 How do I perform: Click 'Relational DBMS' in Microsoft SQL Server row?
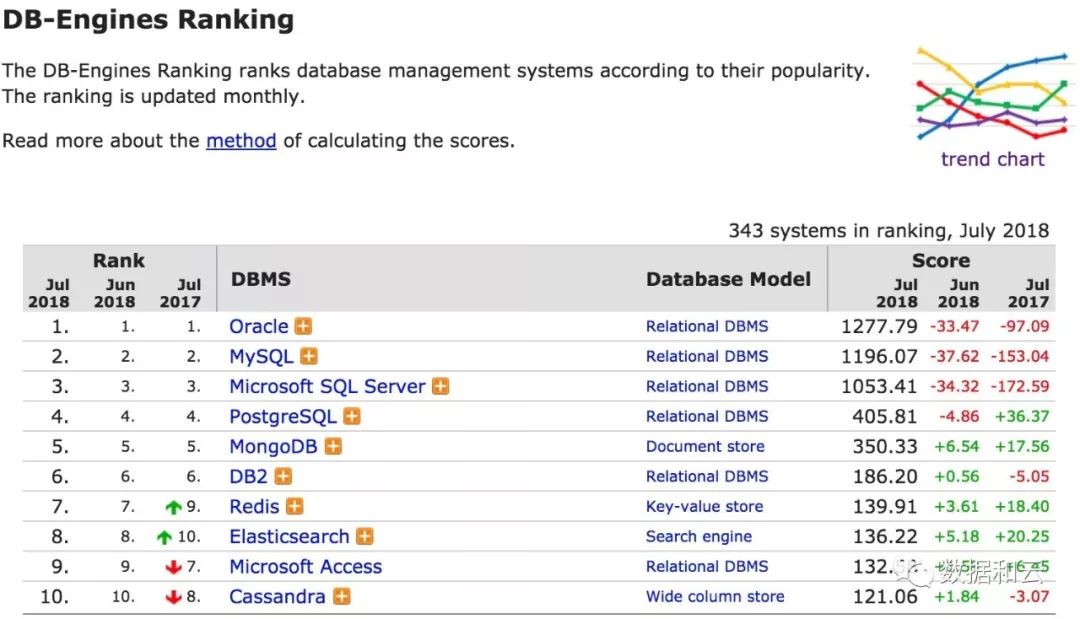pos(707,386)
